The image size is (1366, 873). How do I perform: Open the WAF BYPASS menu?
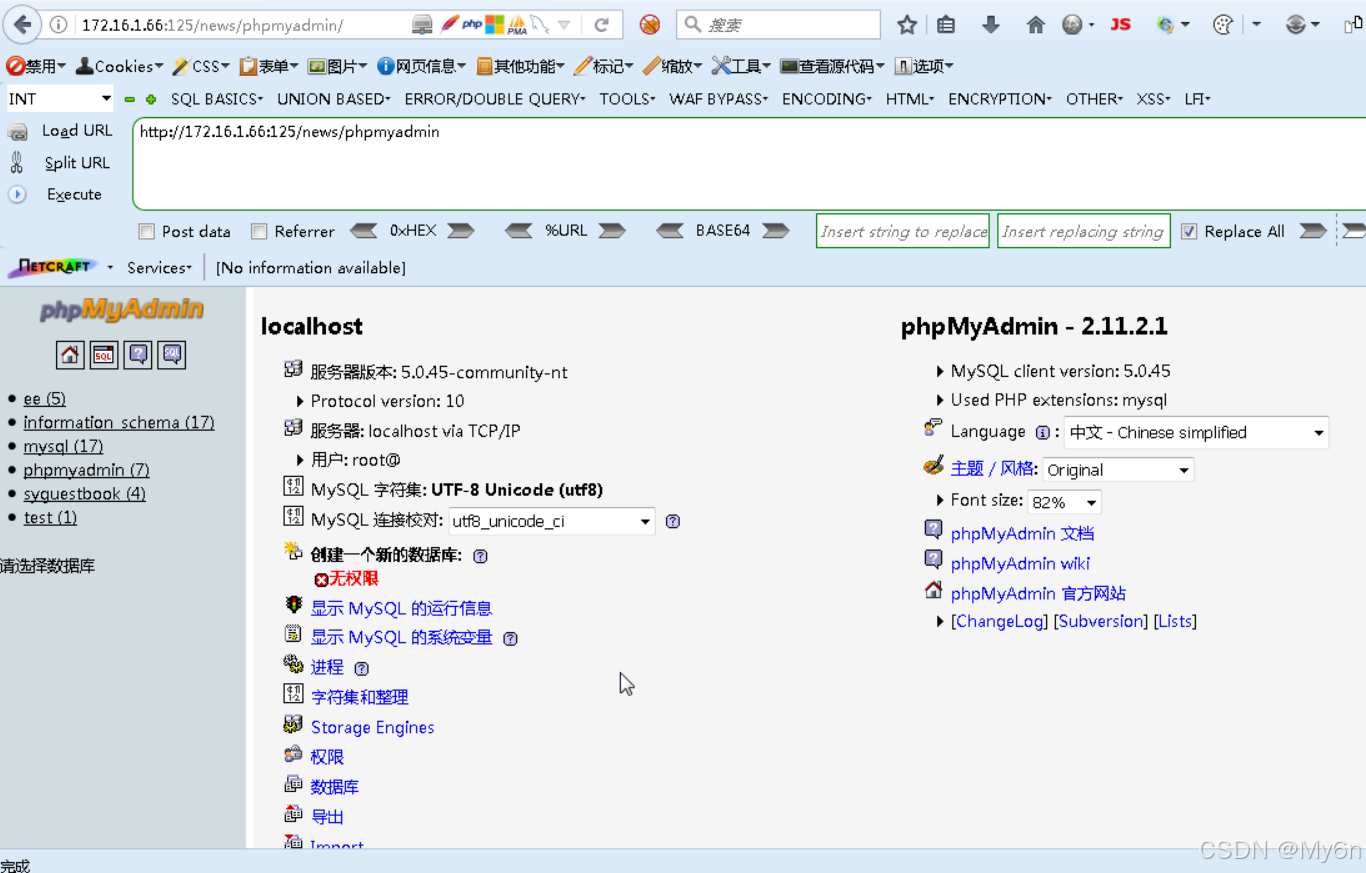[x=718, y=99]
